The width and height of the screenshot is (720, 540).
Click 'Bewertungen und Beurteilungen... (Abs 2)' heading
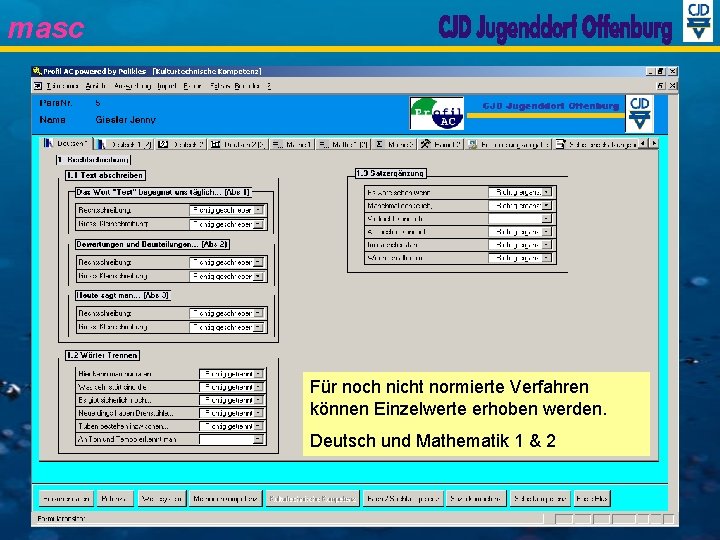coord(152,244)
